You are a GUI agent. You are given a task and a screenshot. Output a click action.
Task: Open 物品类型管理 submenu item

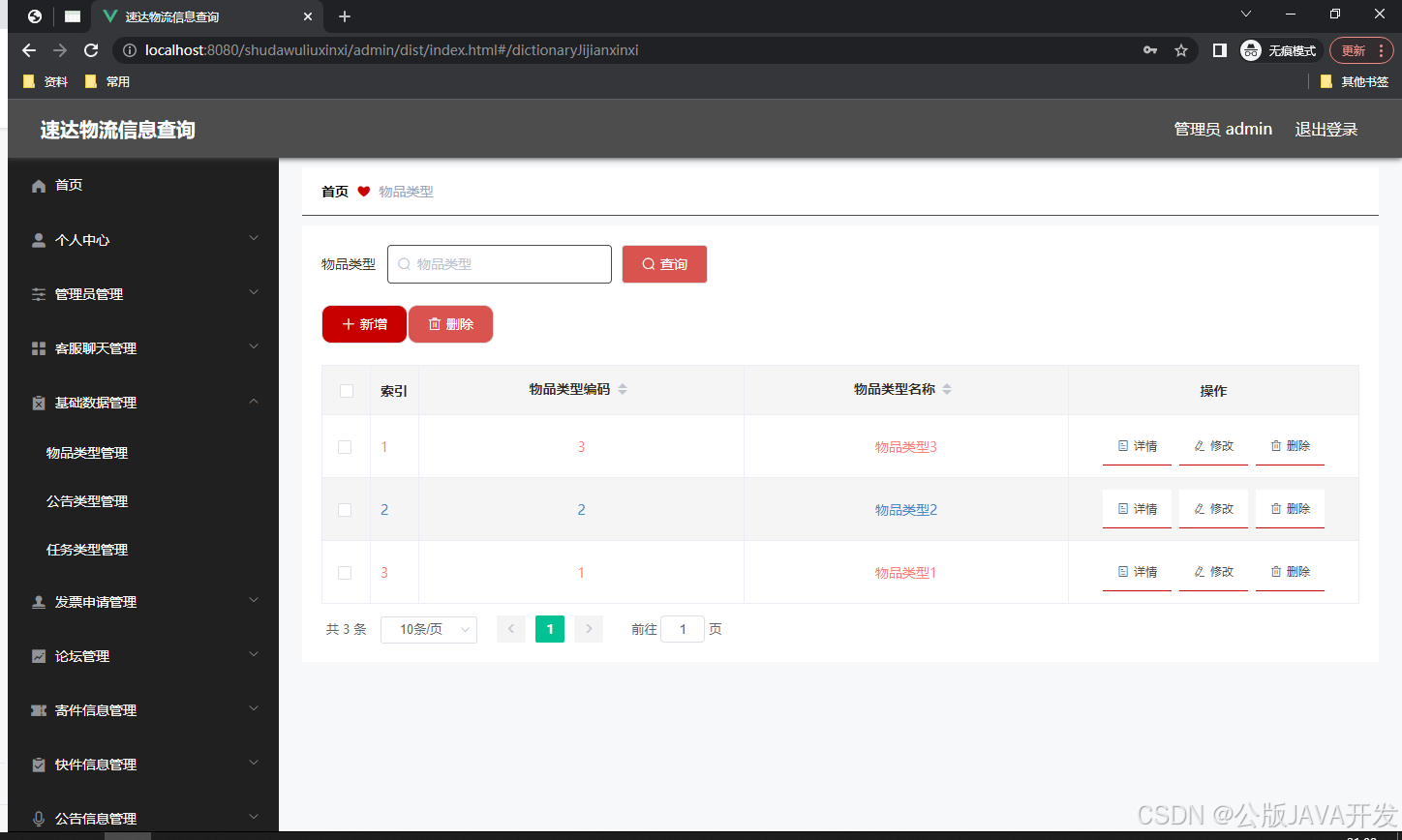(87, 453)
